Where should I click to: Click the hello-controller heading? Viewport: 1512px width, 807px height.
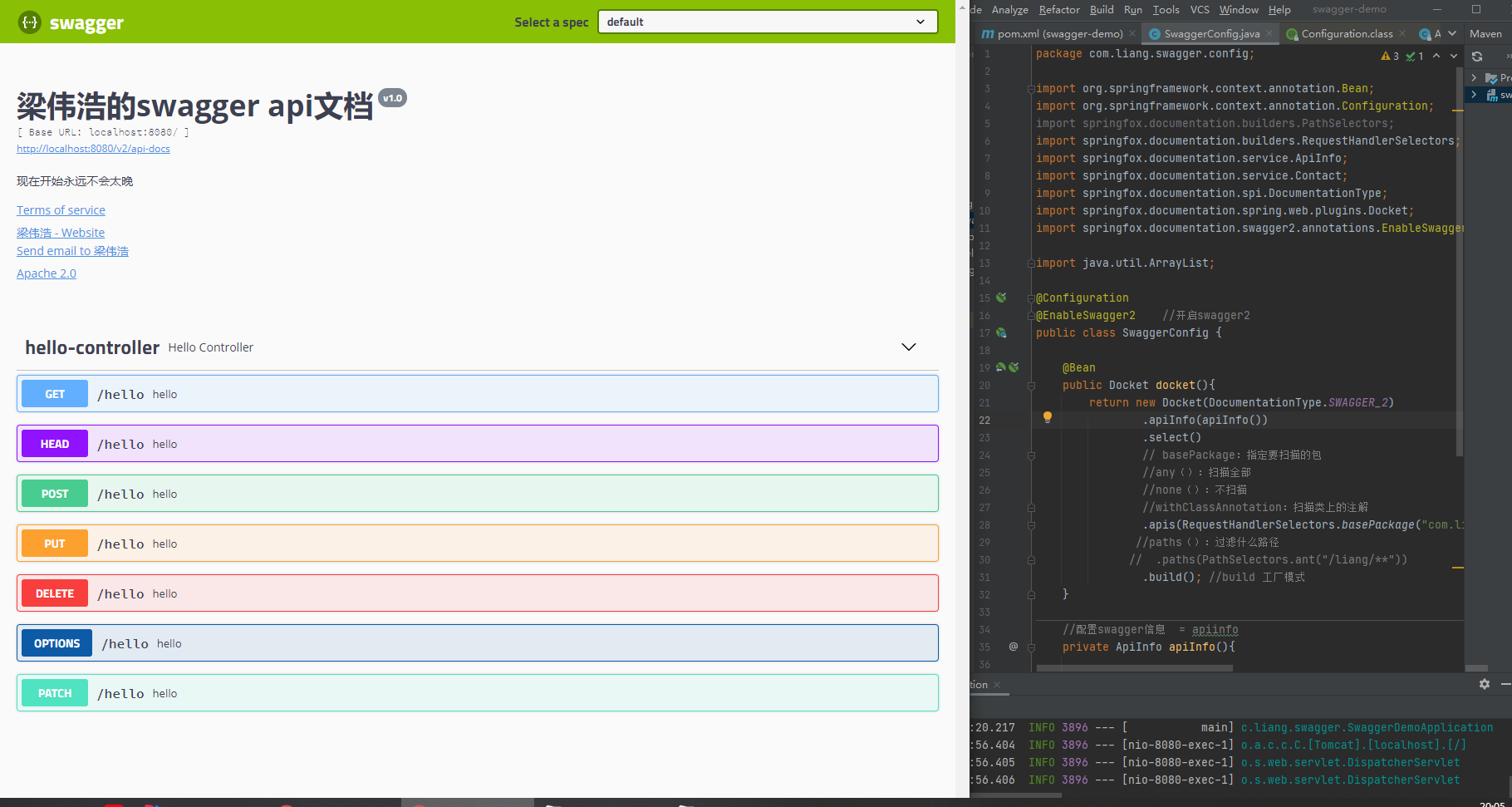pos(92,347)
